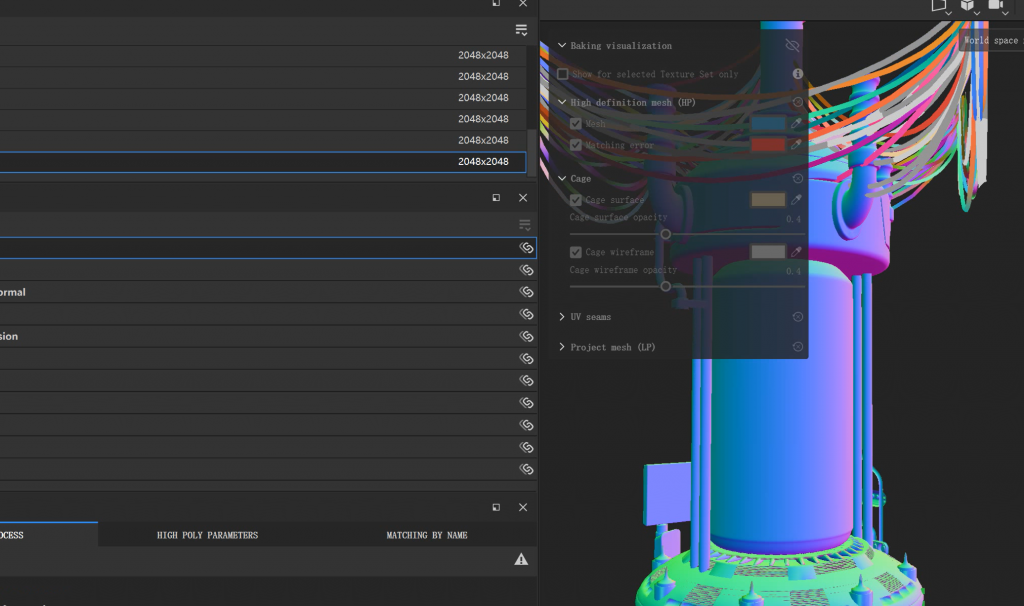Viewport: 1024px width, 606px height.
Task: Uncheck the Matching error checkbox
Action: (x=576, y=145)
